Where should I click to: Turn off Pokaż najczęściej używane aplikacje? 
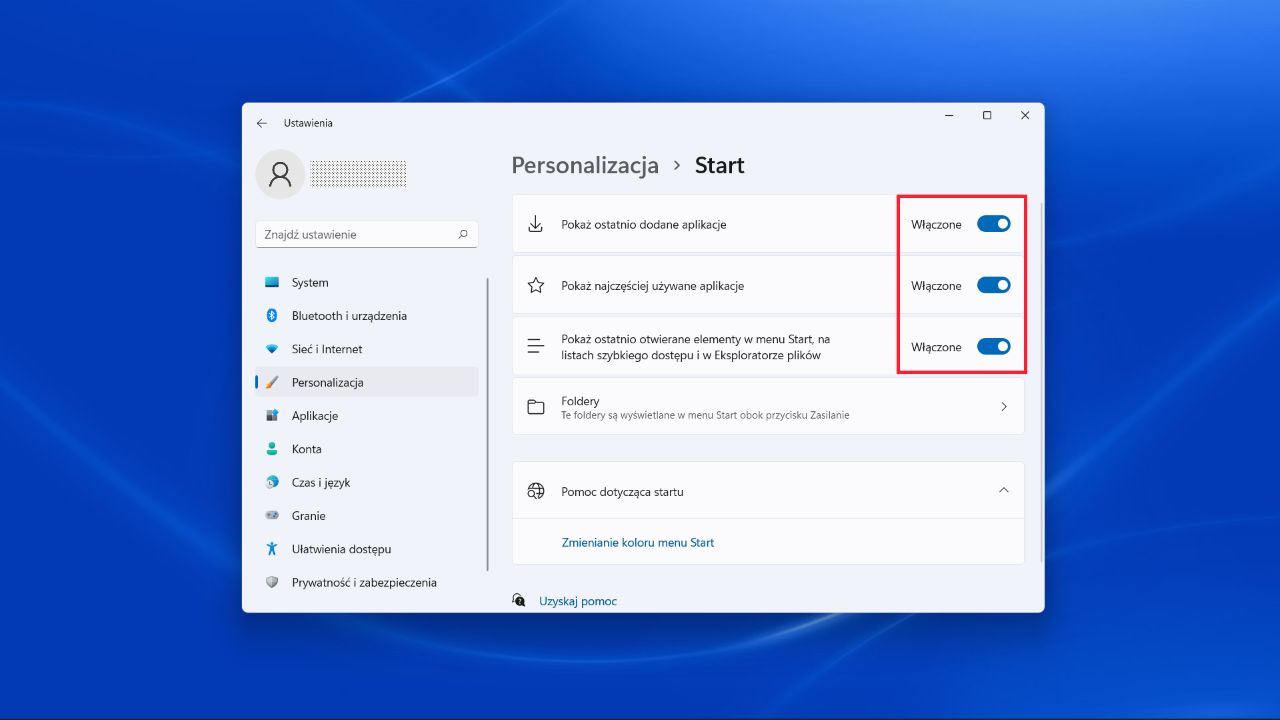tap(993, 285)
